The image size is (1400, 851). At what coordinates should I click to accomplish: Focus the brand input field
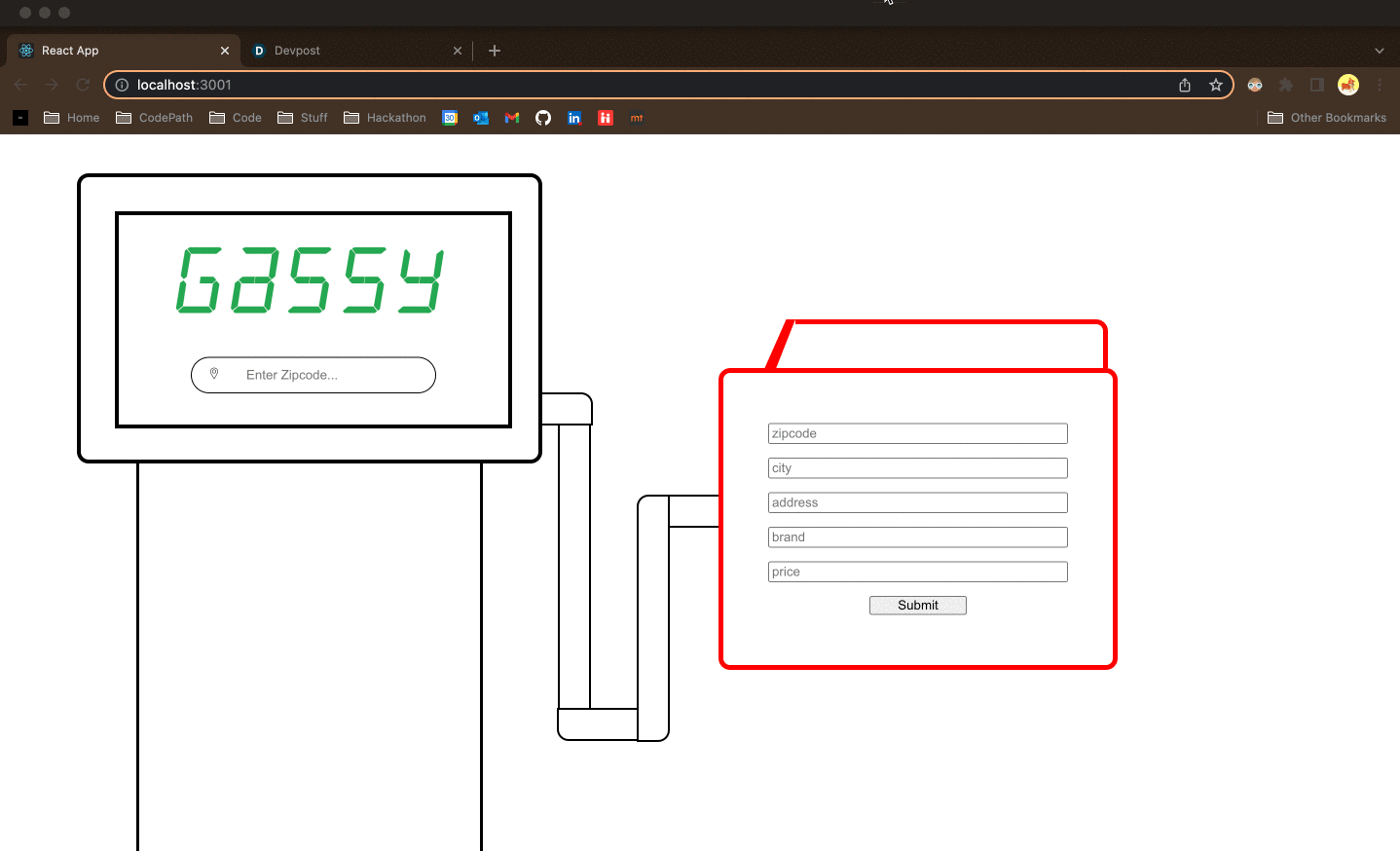tap(917, 537)
